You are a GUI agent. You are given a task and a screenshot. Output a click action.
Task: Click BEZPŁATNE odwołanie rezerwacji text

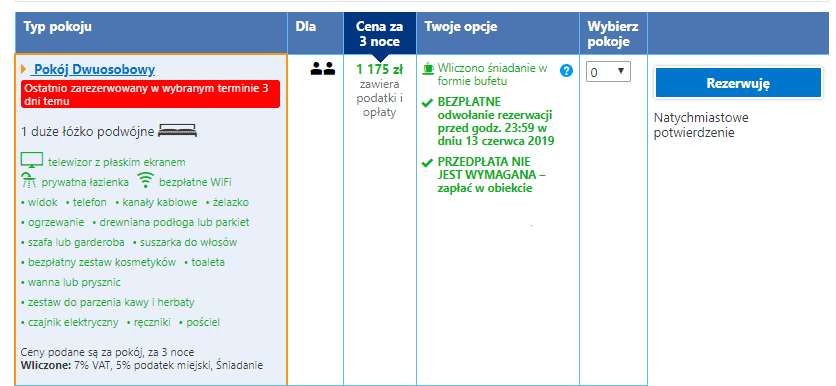[x=496, y=122]
